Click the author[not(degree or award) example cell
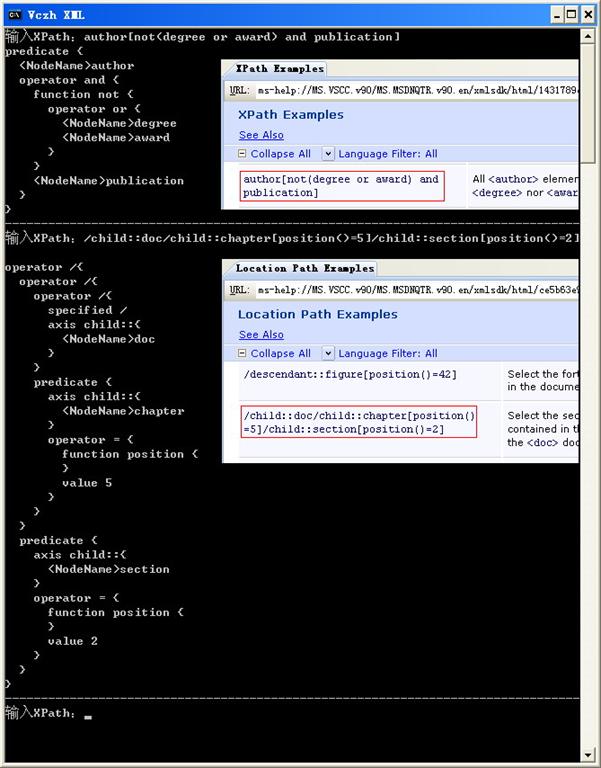 tap(342, 186)
